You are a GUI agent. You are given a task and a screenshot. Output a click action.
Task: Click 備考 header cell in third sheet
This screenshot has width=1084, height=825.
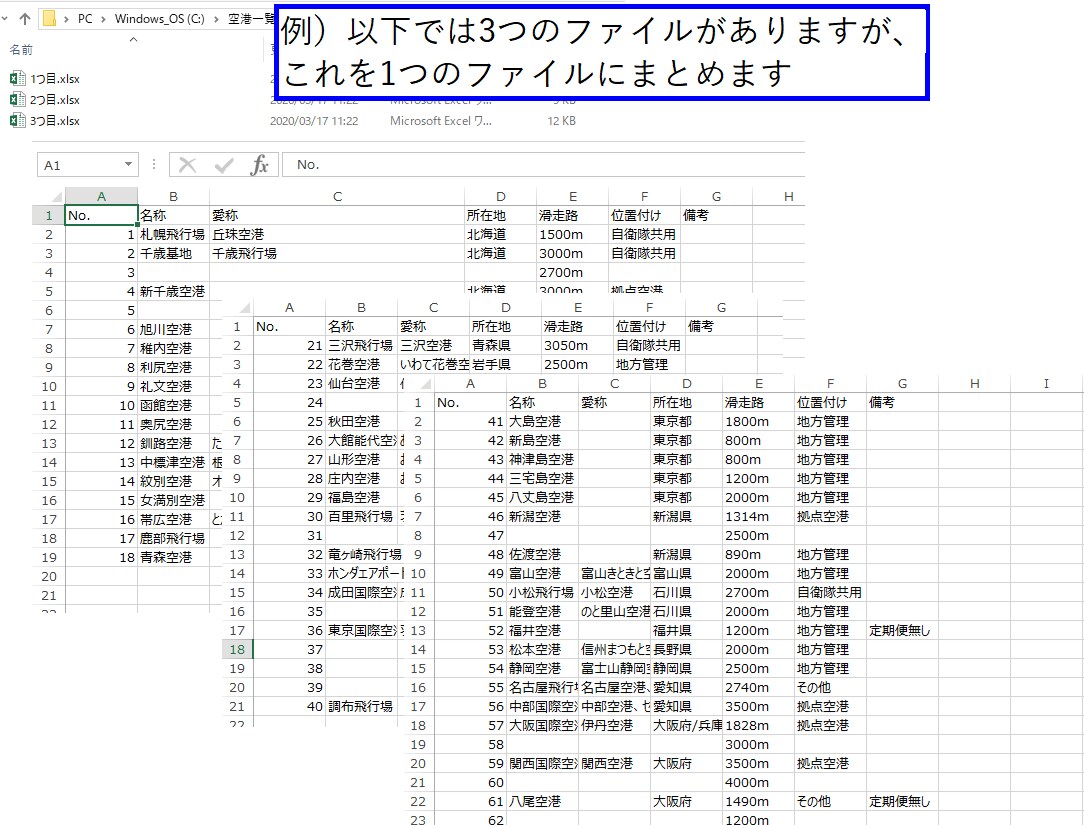point(901,402)
